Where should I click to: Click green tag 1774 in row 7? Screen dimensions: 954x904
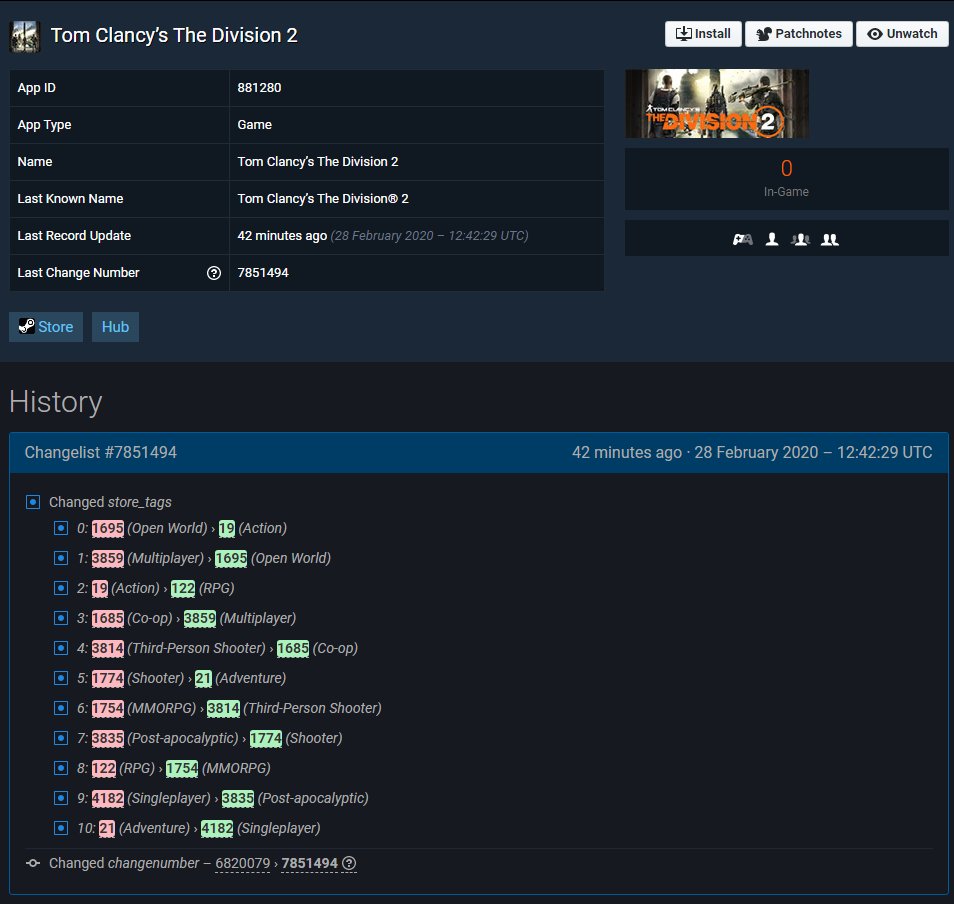tap(266, 738)
